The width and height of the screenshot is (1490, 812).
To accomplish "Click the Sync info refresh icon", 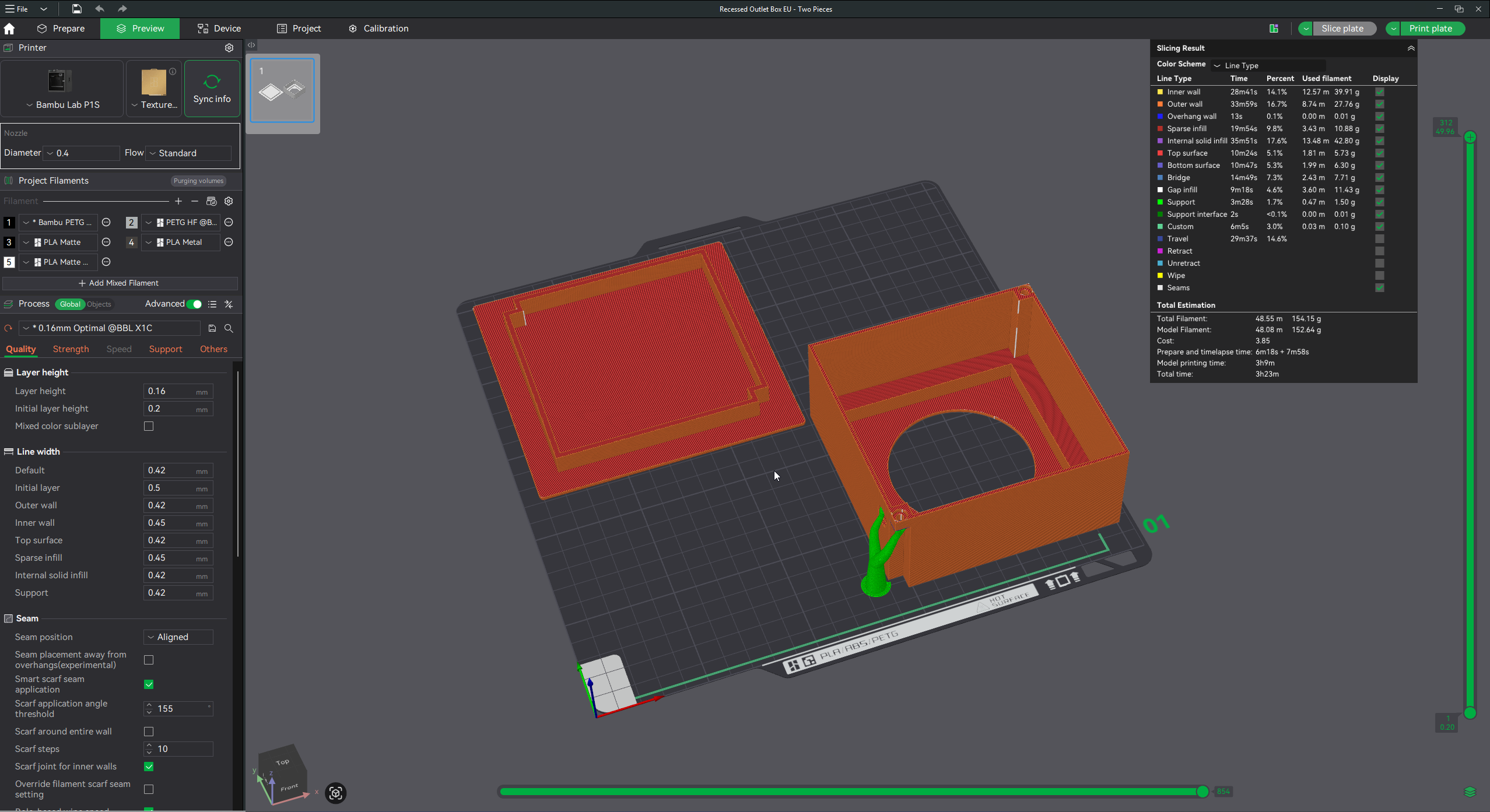I will pos(212,82).
